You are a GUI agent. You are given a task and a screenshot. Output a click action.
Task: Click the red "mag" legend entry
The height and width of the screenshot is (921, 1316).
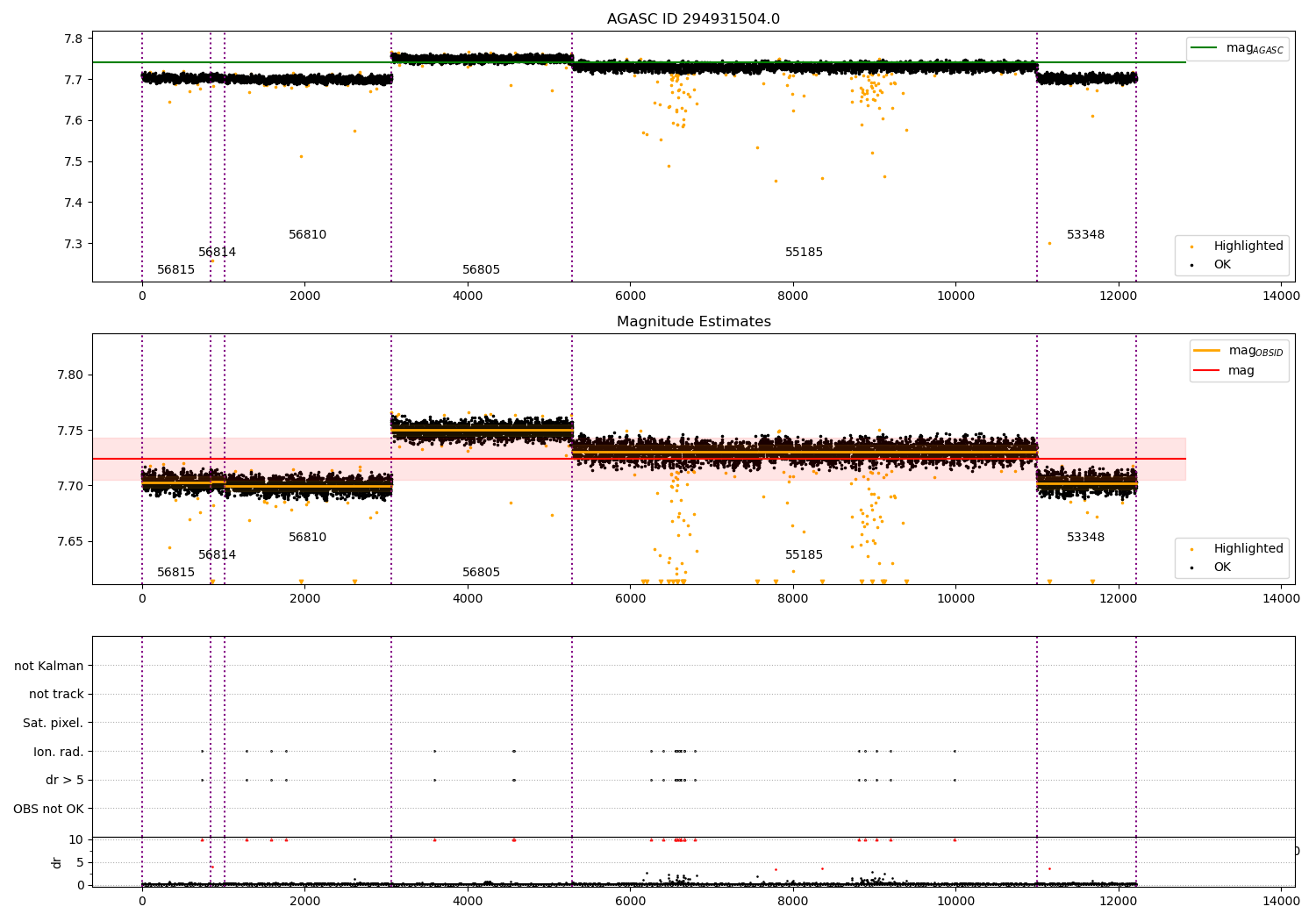pyautogui.click(x=1224, y=370)
